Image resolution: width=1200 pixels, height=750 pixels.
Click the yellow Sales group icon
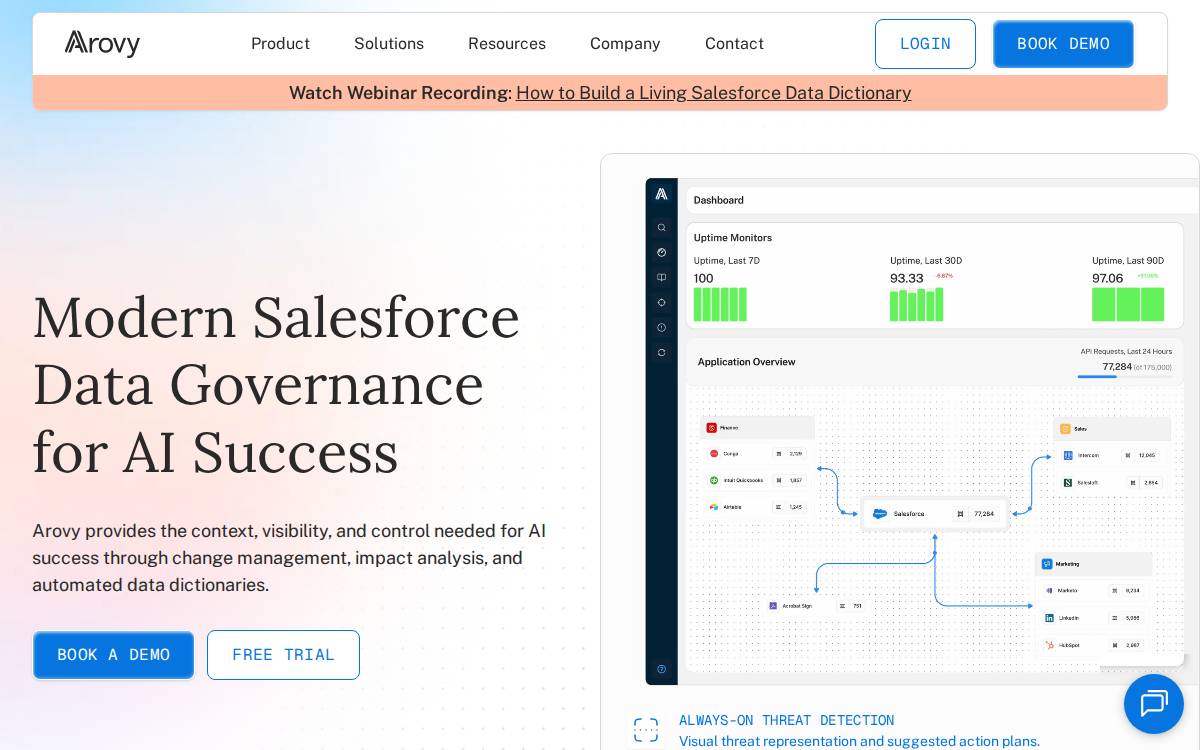1066,429
